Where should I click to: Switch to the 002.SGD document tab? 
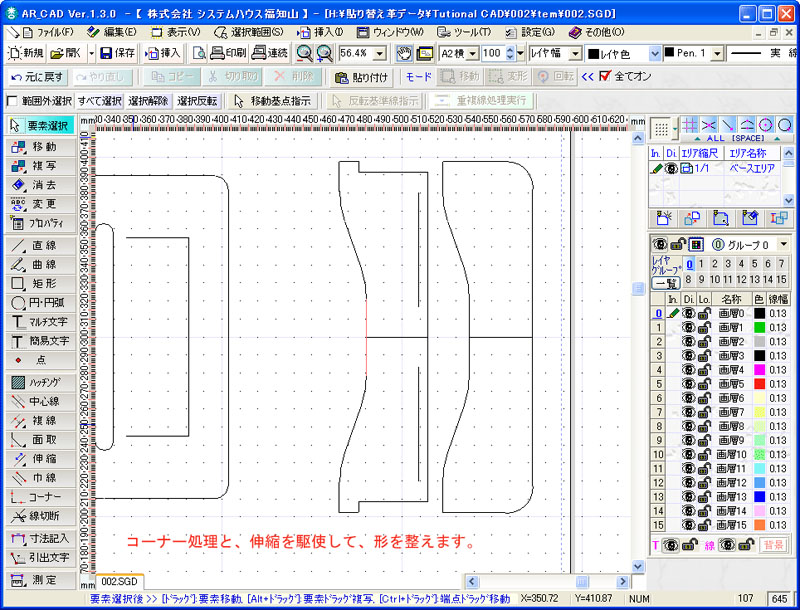coord(119,581)
